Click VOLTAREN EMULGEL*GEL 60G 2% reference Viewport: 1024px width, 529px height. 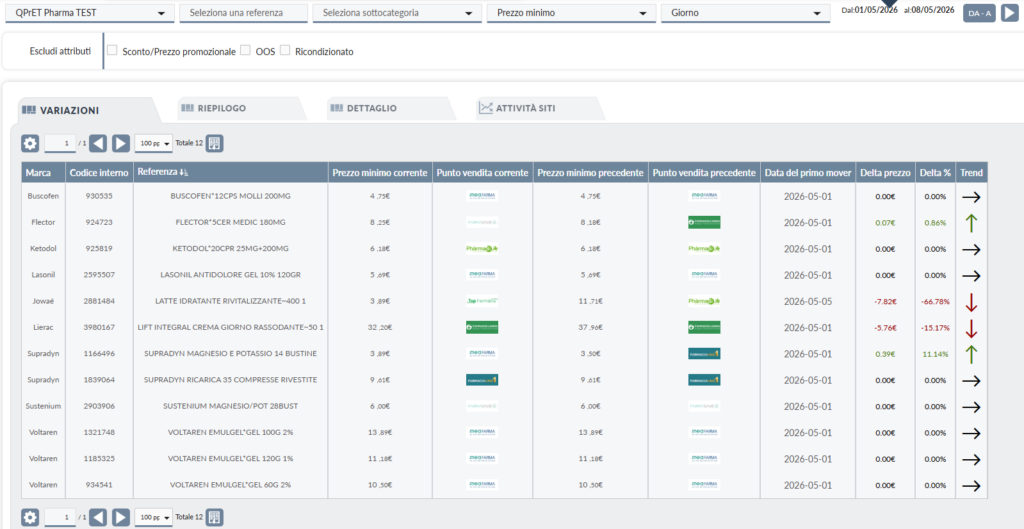(231, 485)
